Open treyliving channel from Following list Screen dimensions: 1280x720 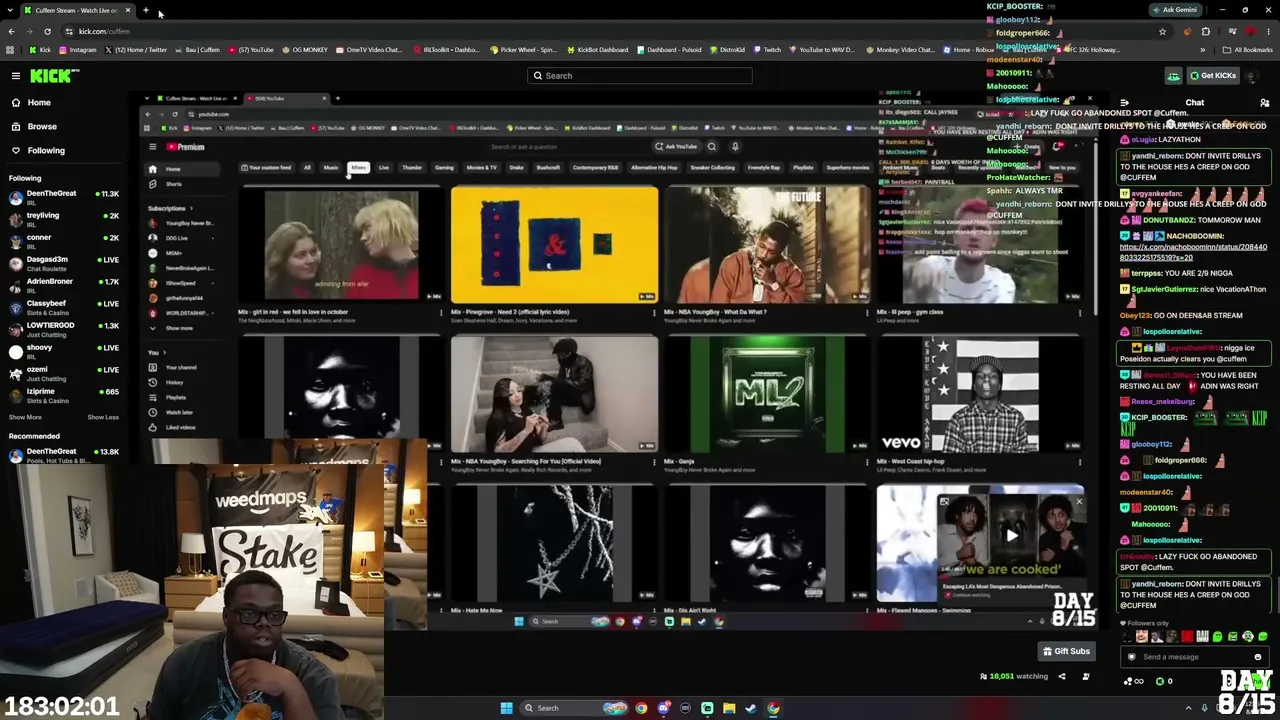(62, 220)
